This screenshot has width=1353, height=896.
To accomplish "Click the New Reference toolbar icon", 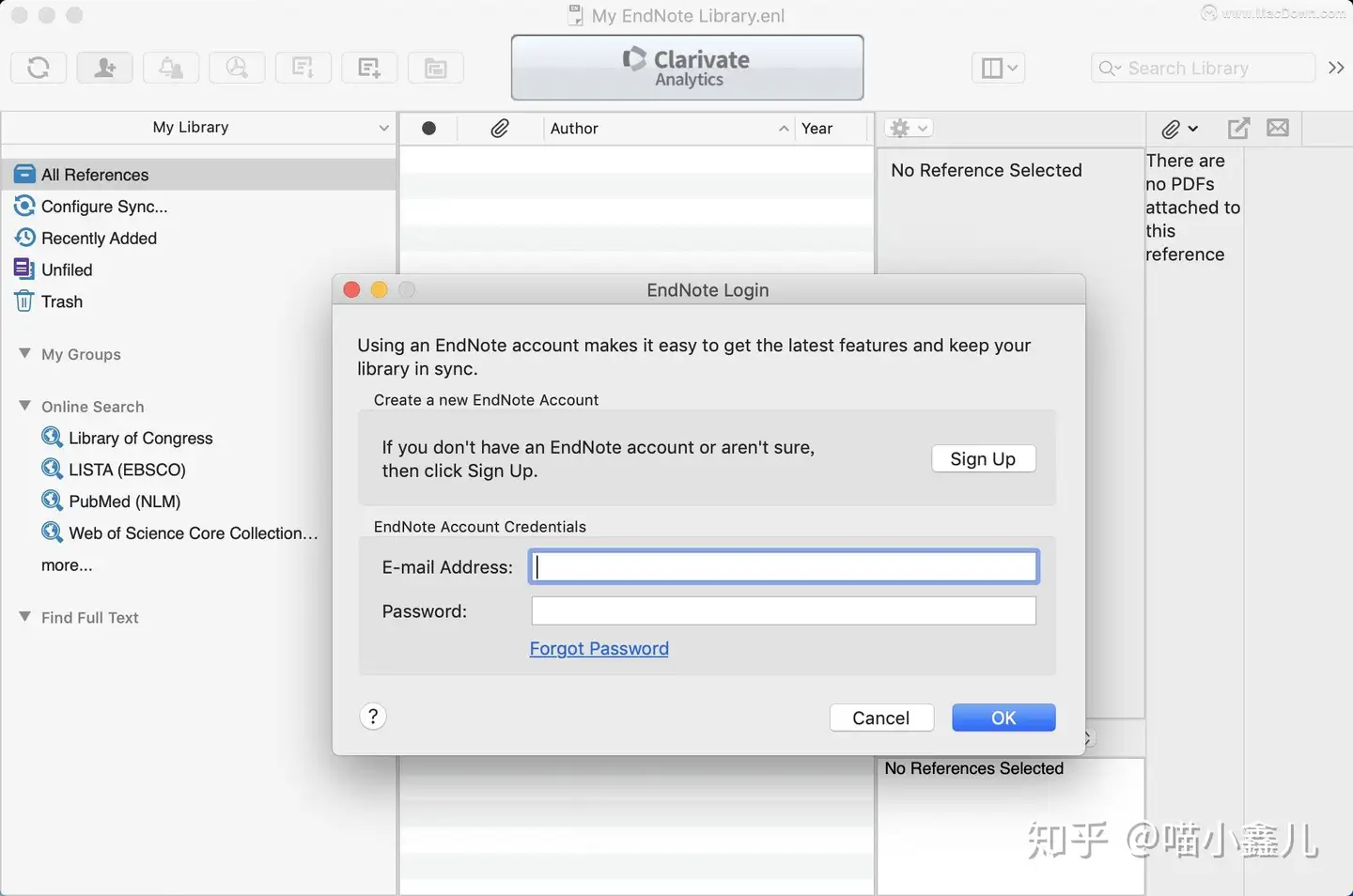I will pos(369,68).
